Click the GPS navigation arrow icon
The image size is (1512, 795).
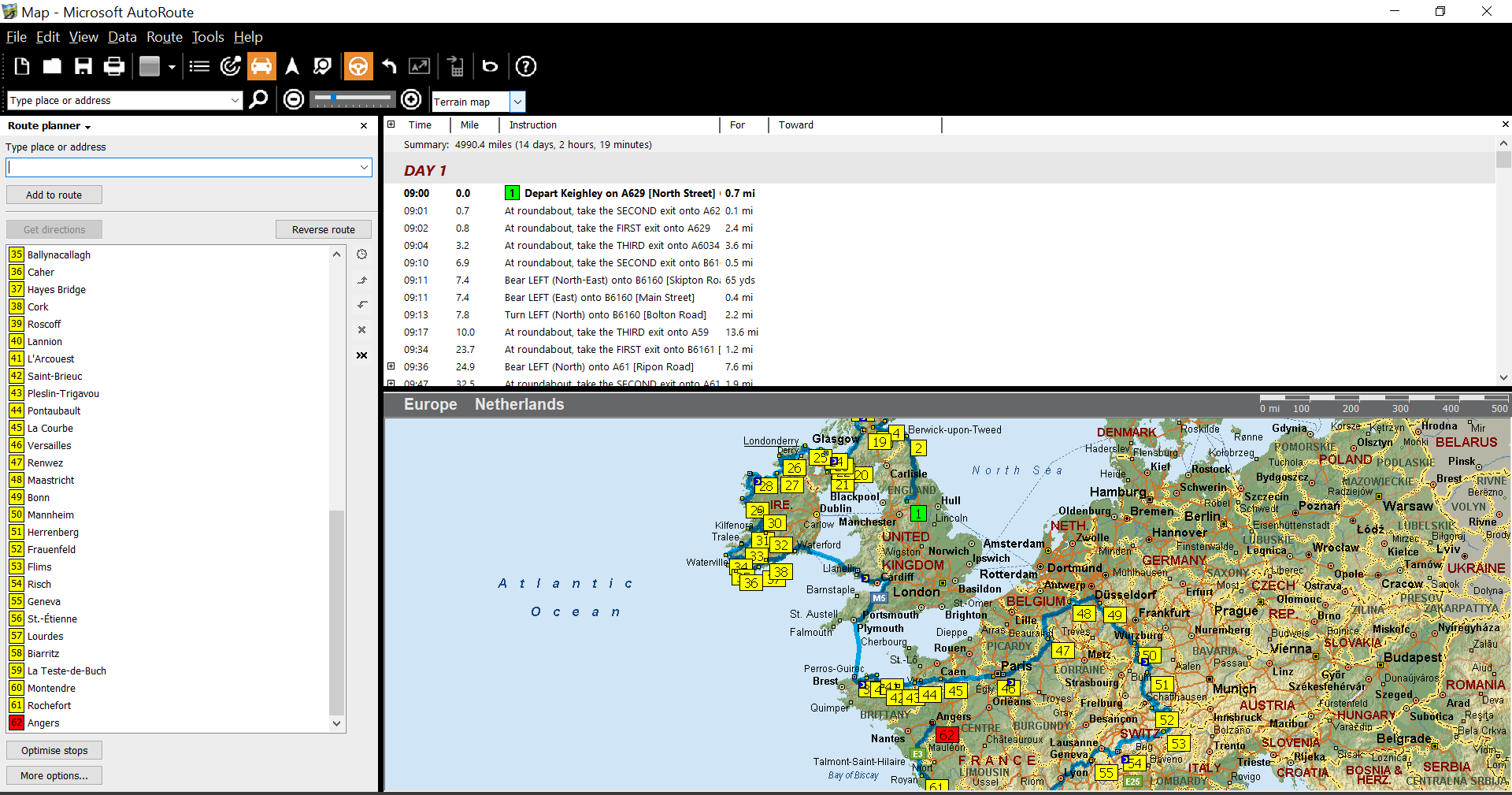click(292, 66)
